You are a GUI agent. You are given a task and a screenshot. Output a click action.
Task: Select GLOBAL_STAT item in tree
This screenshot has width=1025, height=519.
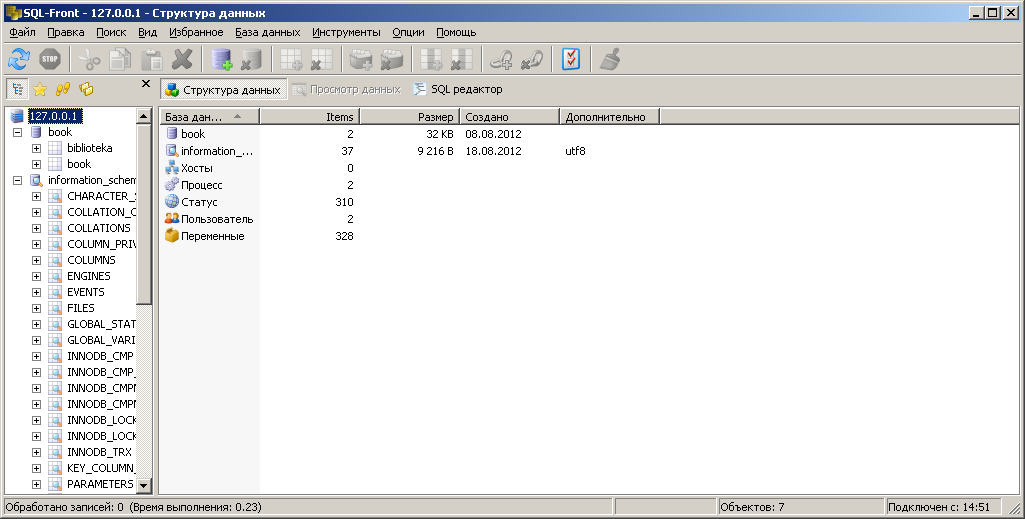coord(101,324)
